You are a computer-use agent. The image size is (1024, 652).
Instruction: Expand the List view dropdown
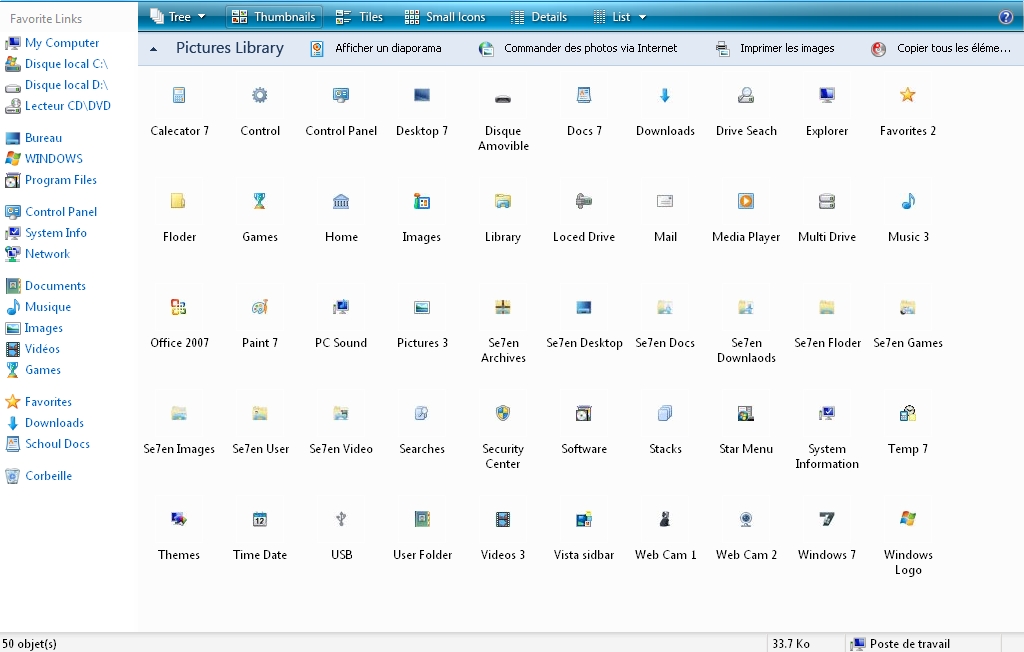click(x=645, y=15)
